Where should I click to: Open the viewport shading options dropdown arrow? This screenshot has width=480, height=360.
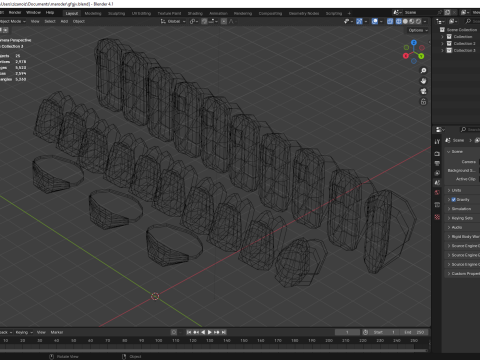pos(425,21)
